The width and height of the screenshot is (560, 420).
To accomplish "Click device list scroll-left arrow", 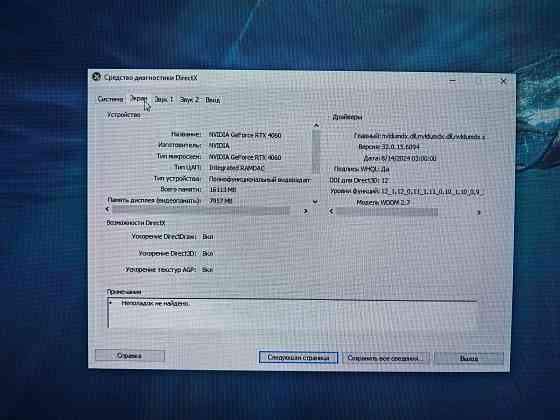I will pos(108,209).
